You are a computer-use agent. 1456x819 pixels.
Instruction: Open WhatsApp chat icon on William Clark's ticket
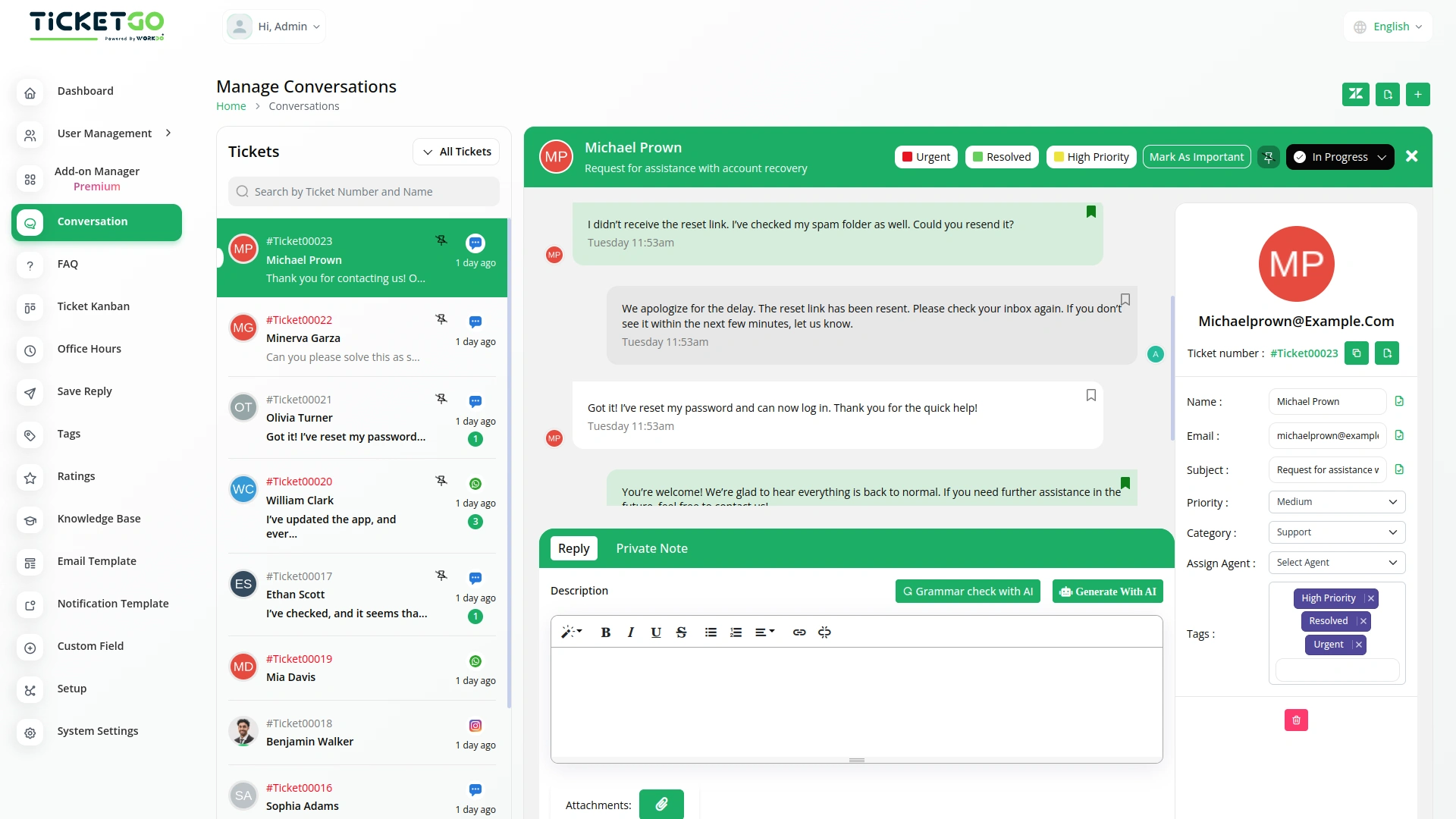coord(475,482)
